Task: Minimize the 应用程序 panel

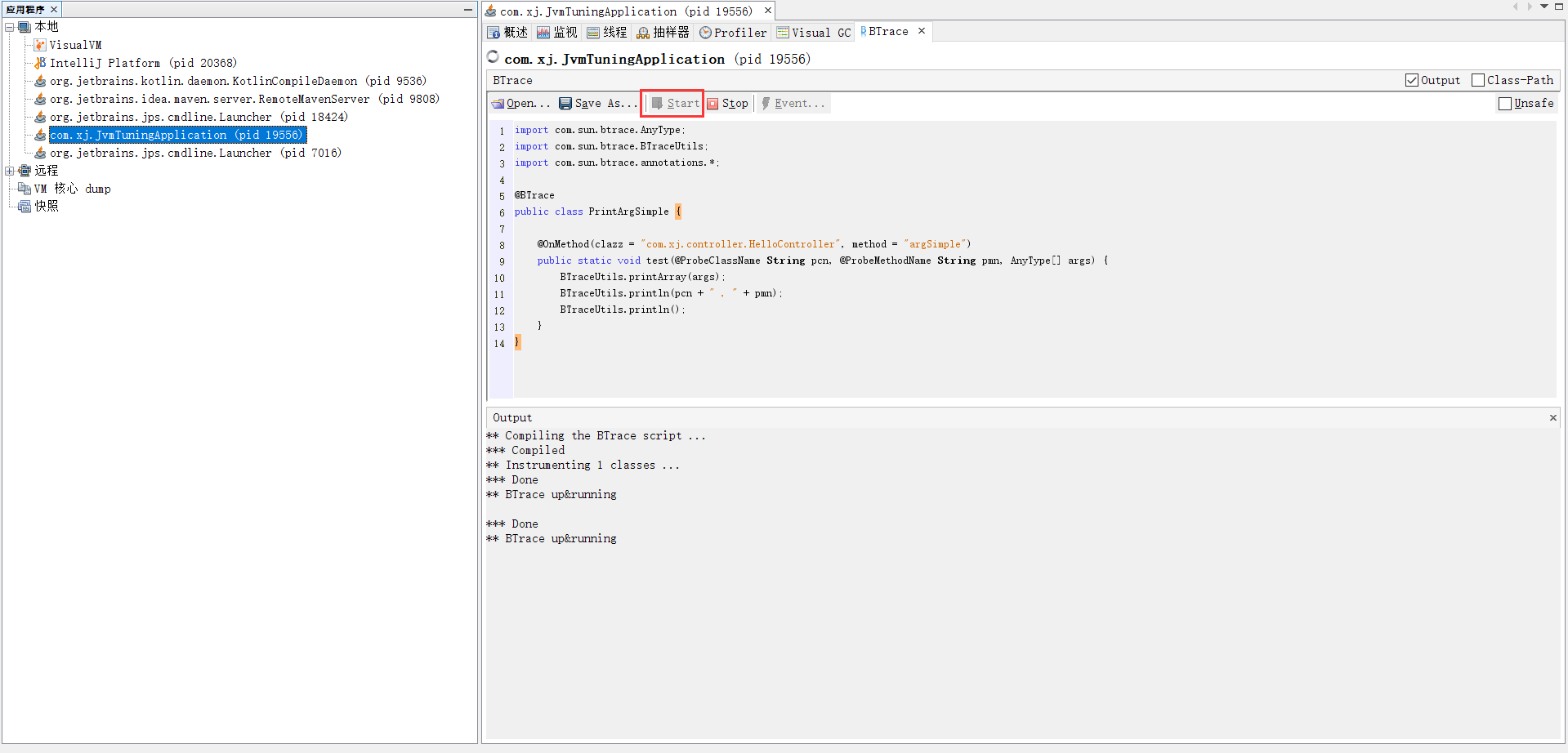Action: (468, 10)
